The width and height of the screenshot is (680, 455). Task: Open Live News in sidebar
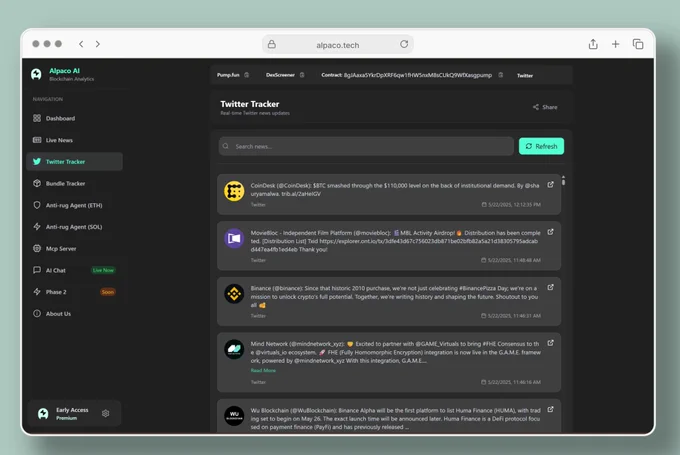pos(74,140)
